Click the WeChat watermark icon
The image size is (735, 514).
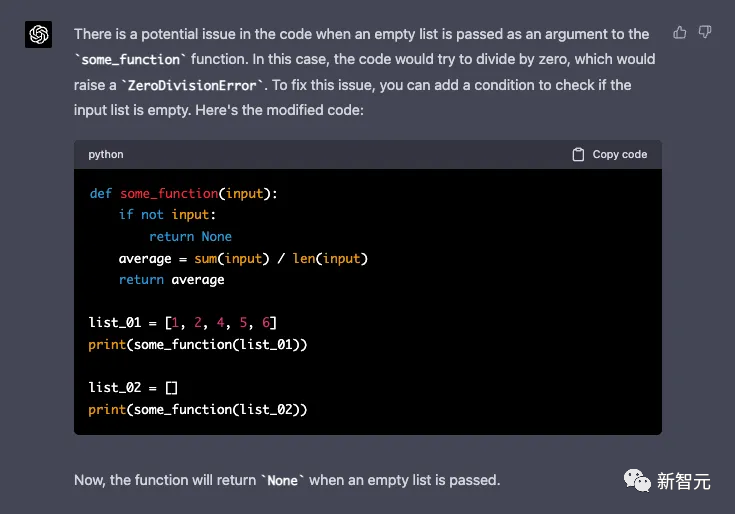click(637, 480)
